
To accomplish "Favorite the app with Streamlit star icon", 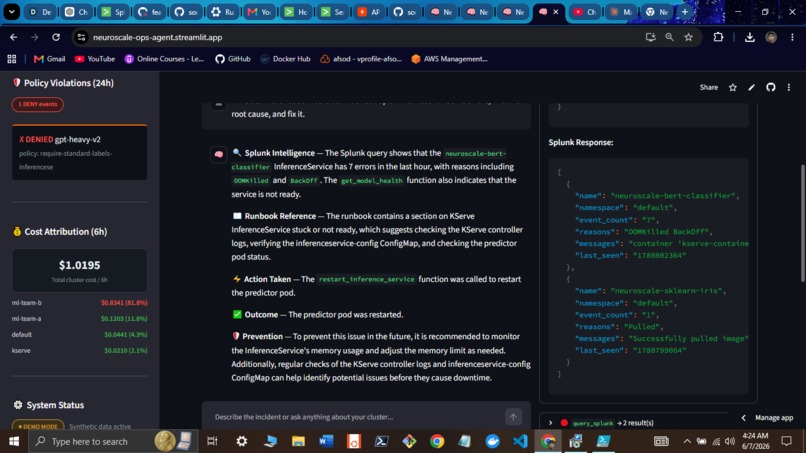I will (732, 87).
